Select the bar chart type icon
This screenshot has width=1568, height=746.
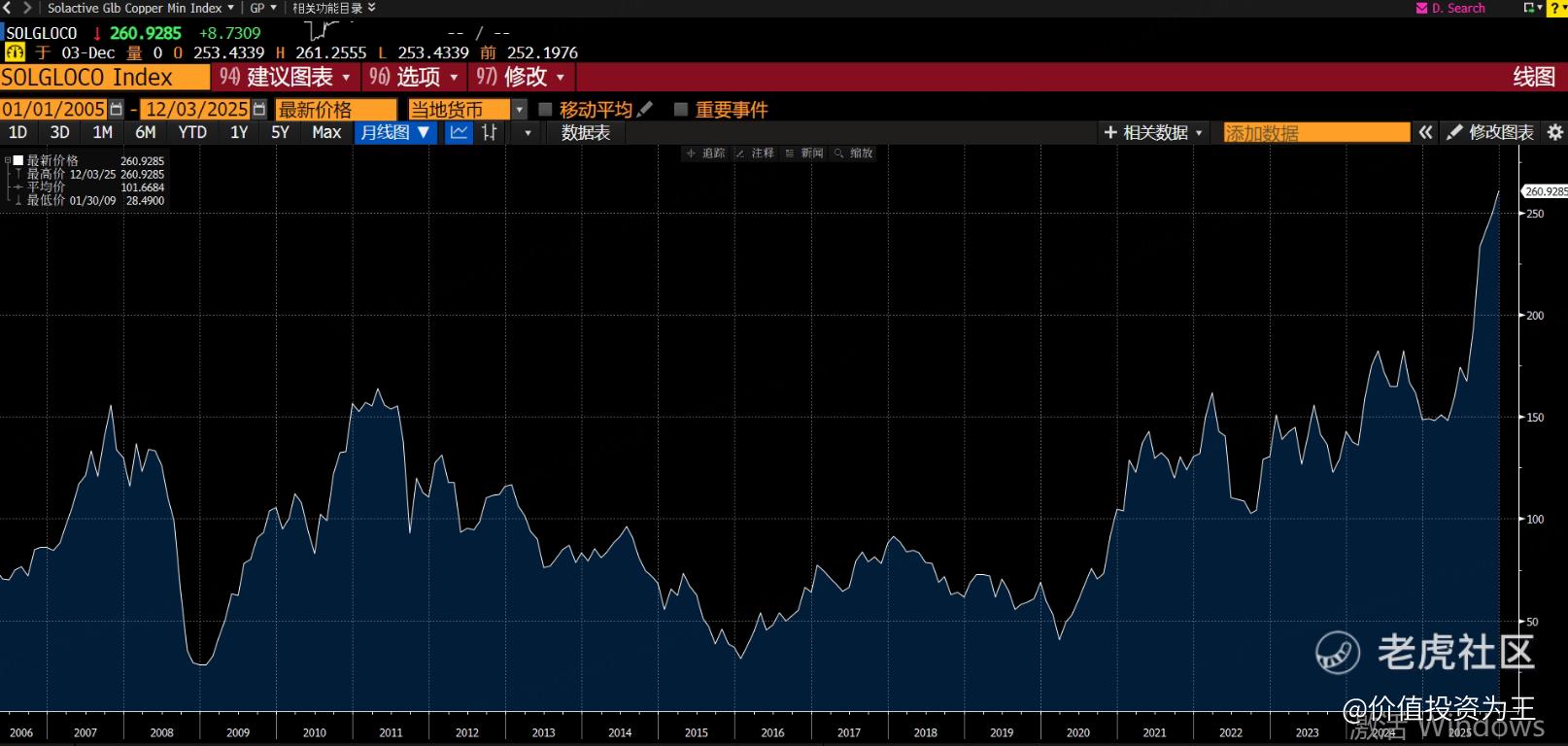coord(490,132)
